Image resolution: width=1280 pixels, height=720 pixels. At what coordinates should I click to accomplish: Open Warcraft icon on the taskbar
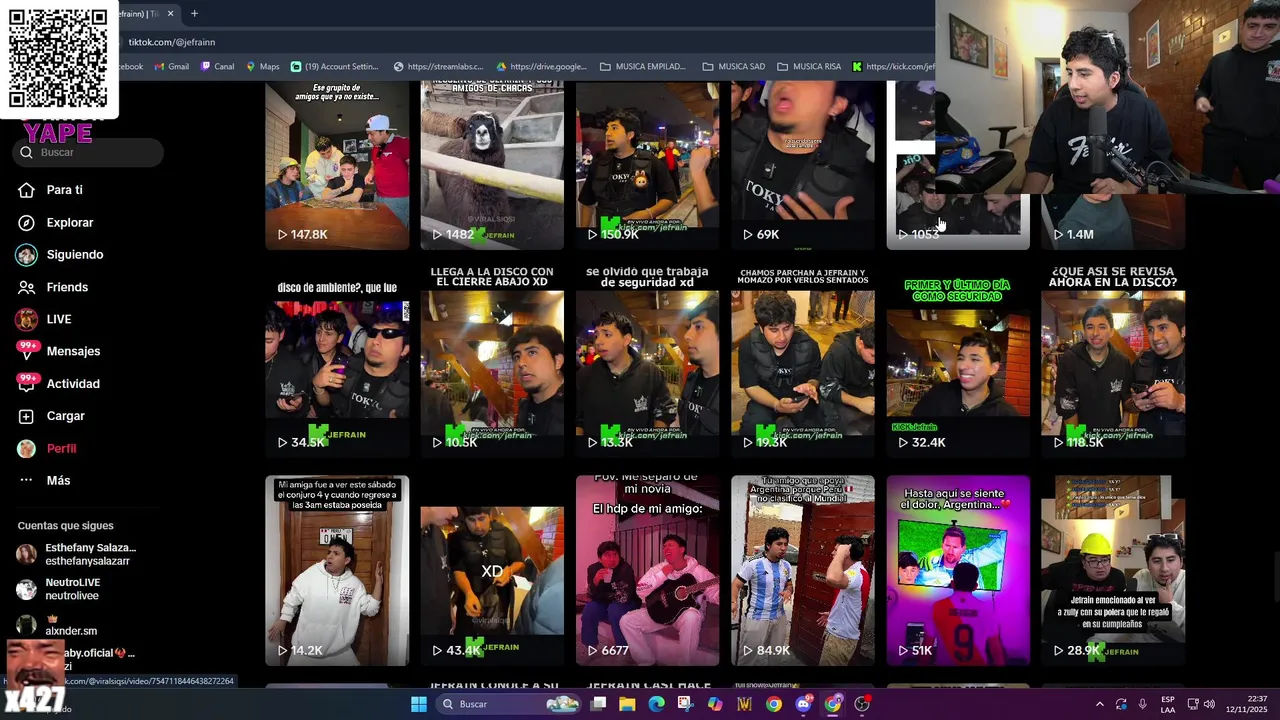pos(744,704)
